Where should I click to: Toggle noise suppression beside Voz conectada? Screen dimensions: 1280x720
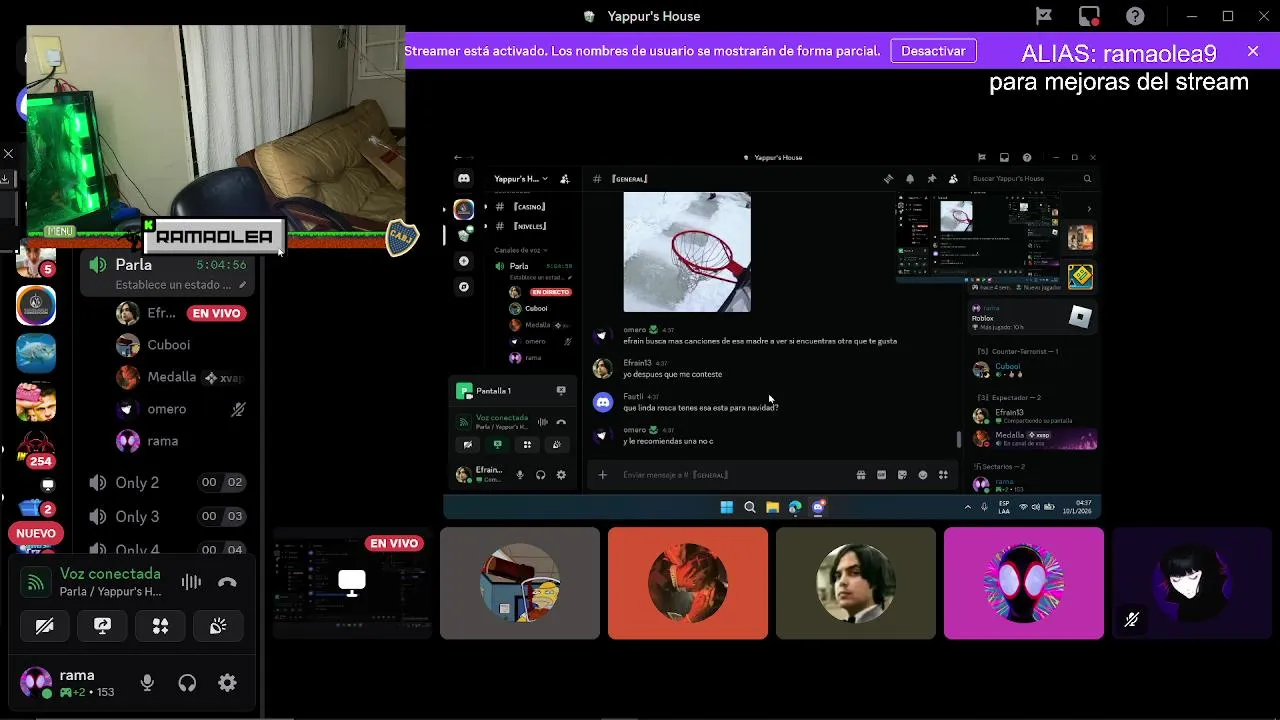pos(191,582)
